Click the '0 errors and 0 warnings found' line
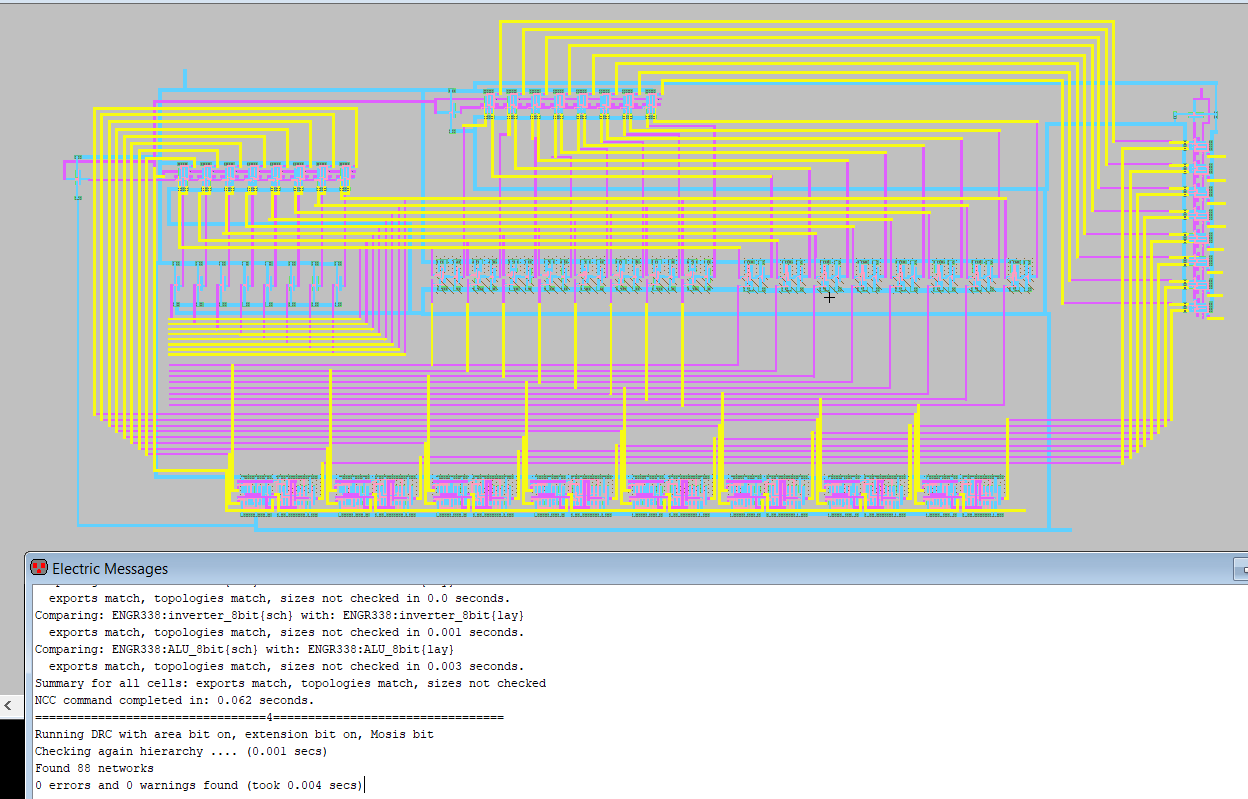The height and width of the screenshot is (799, 1248). point(199,786)
